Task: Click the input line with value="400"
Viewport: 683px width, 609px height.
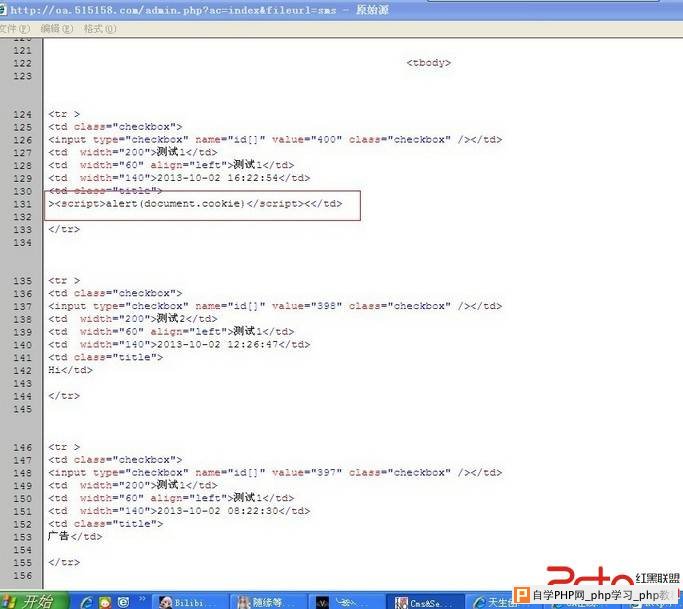Action: 275,140
